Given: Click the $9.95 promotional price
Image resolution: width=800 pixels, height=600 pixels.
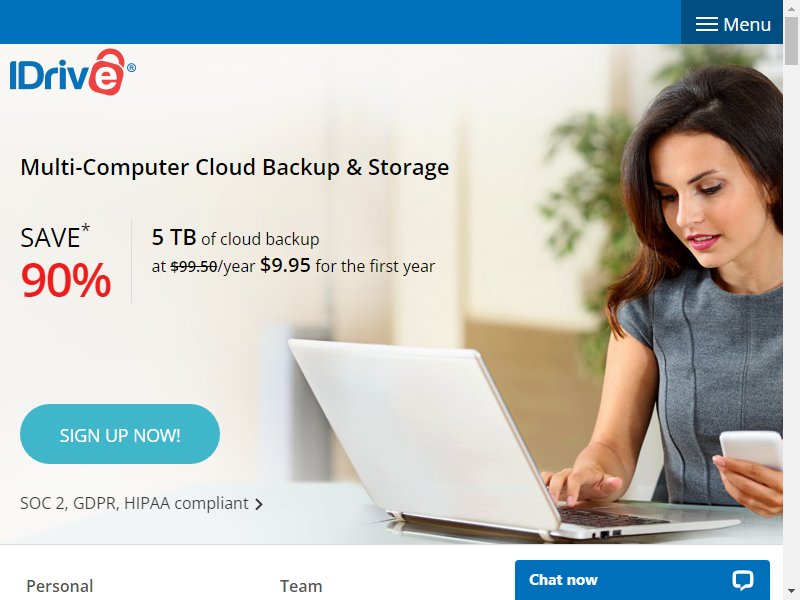Looking at the screenshot, I should [285, 265].
